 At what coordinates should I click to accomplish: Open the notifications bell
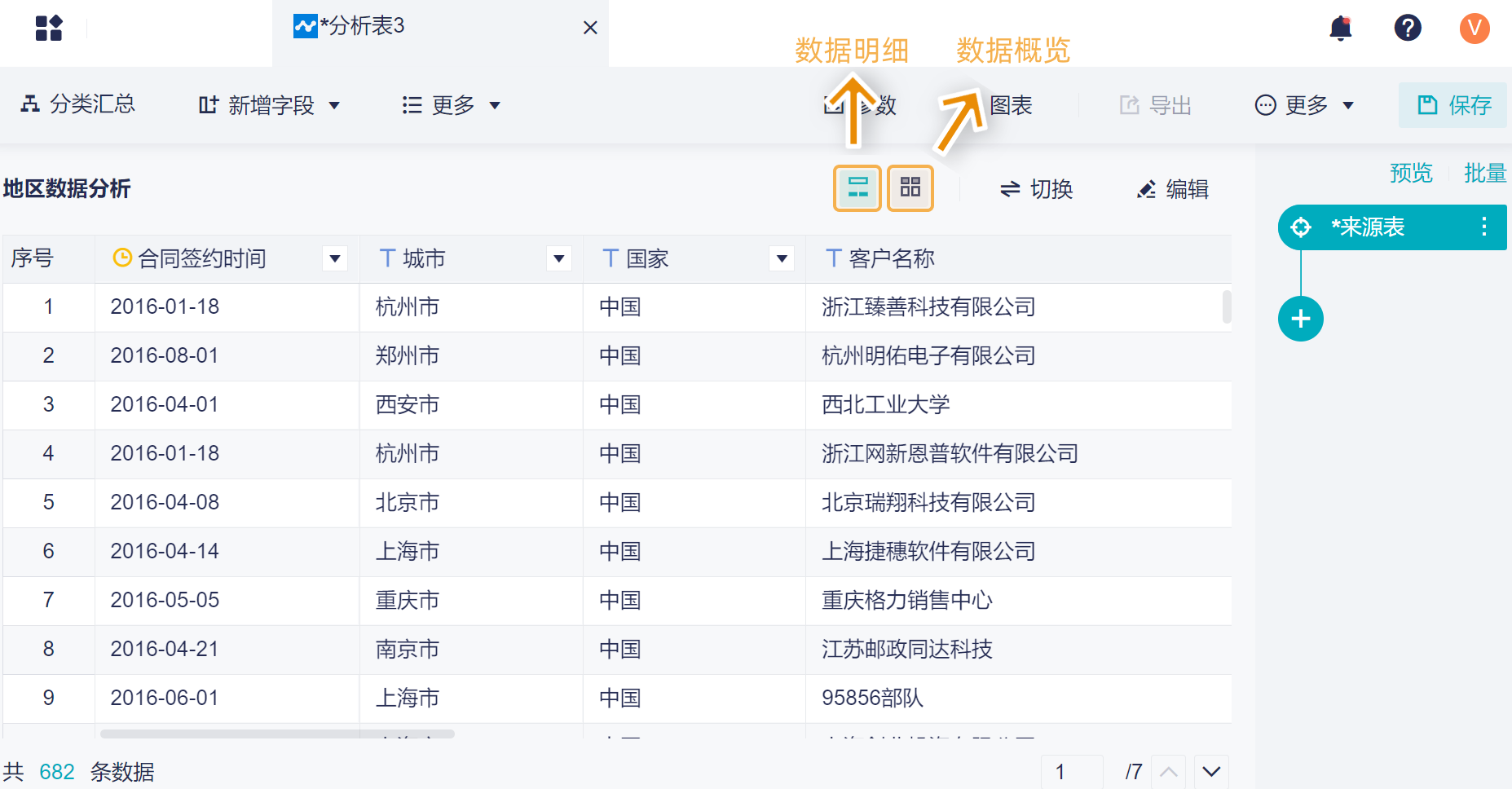click(1341, 28)
